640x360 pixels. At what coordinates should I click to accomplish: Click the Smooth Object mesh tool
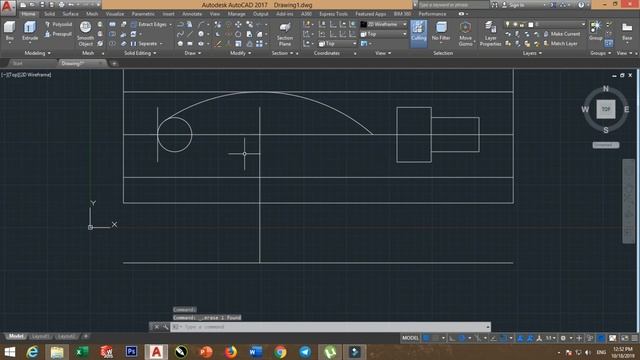point(85,34)
